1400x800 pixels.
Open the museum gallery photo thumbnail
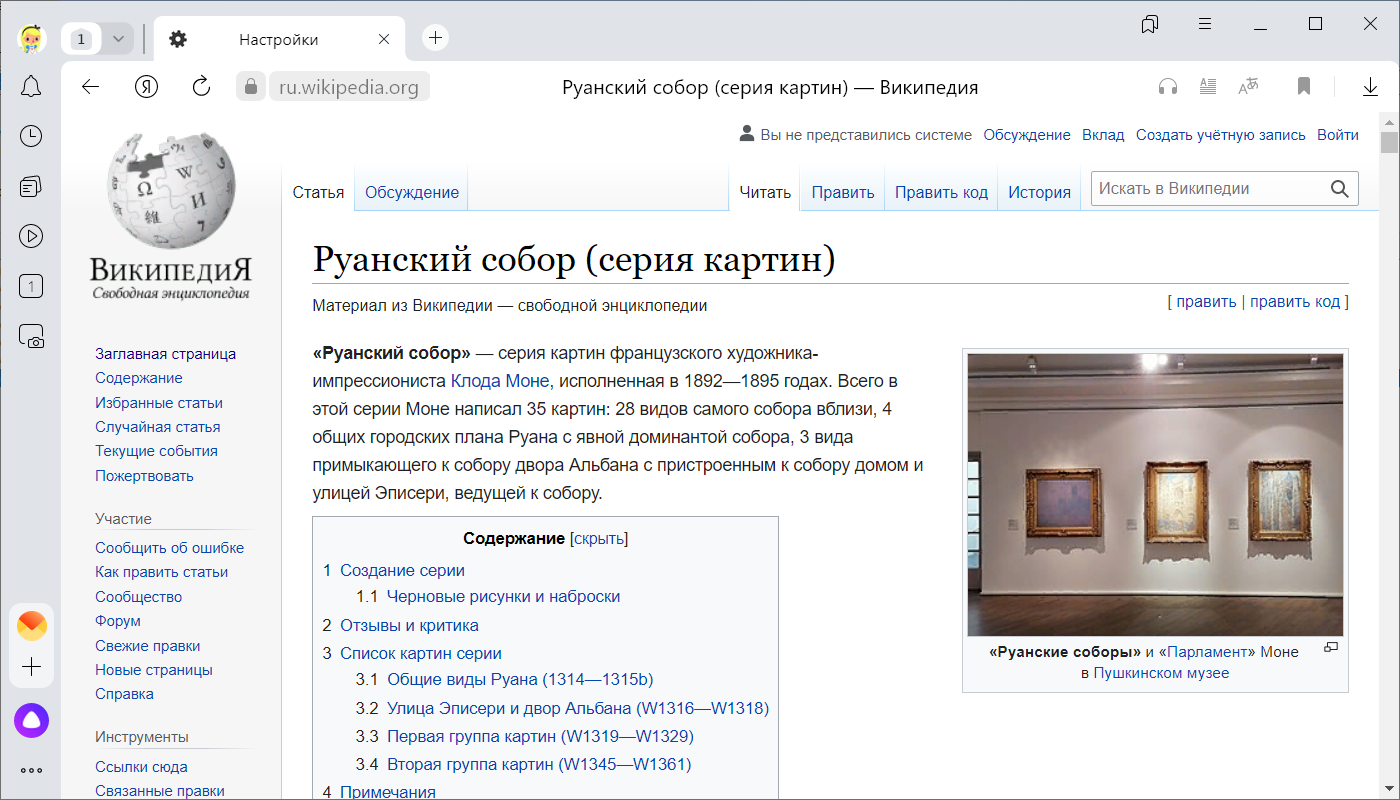1155,494
